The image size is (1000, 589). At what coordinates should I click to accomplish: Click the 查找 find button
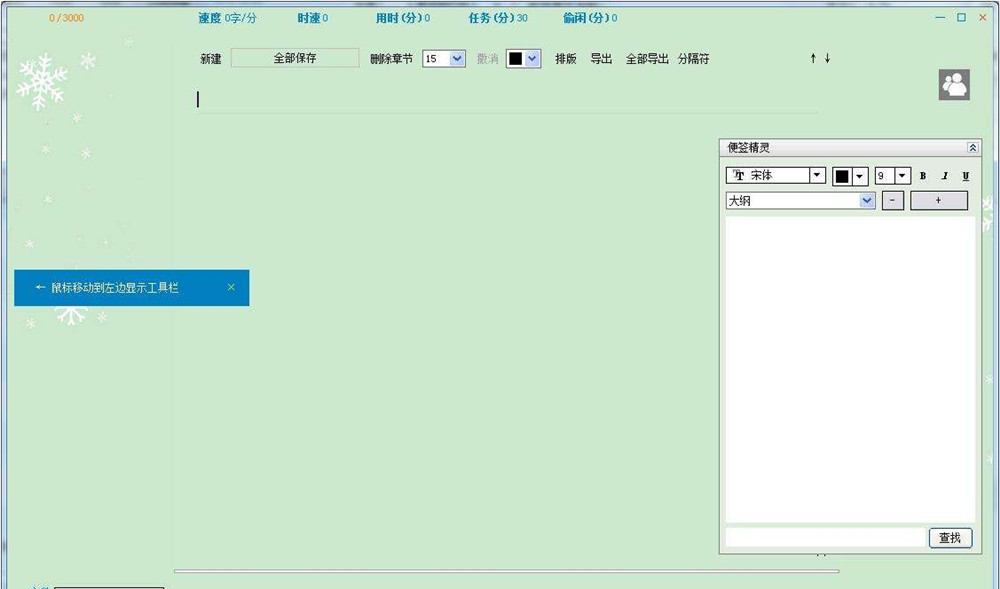pyautogui.click(x=949, y=537)
